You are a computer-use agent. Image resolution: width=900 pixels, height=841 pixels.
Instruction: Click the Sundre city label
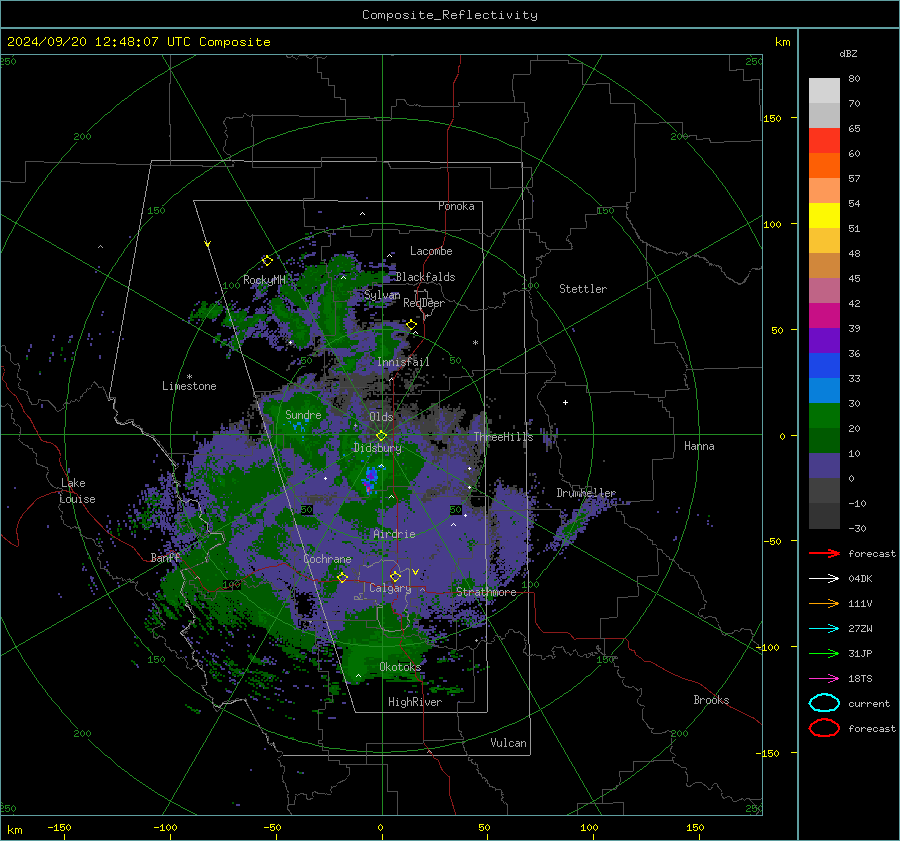[x=303, y=415]
